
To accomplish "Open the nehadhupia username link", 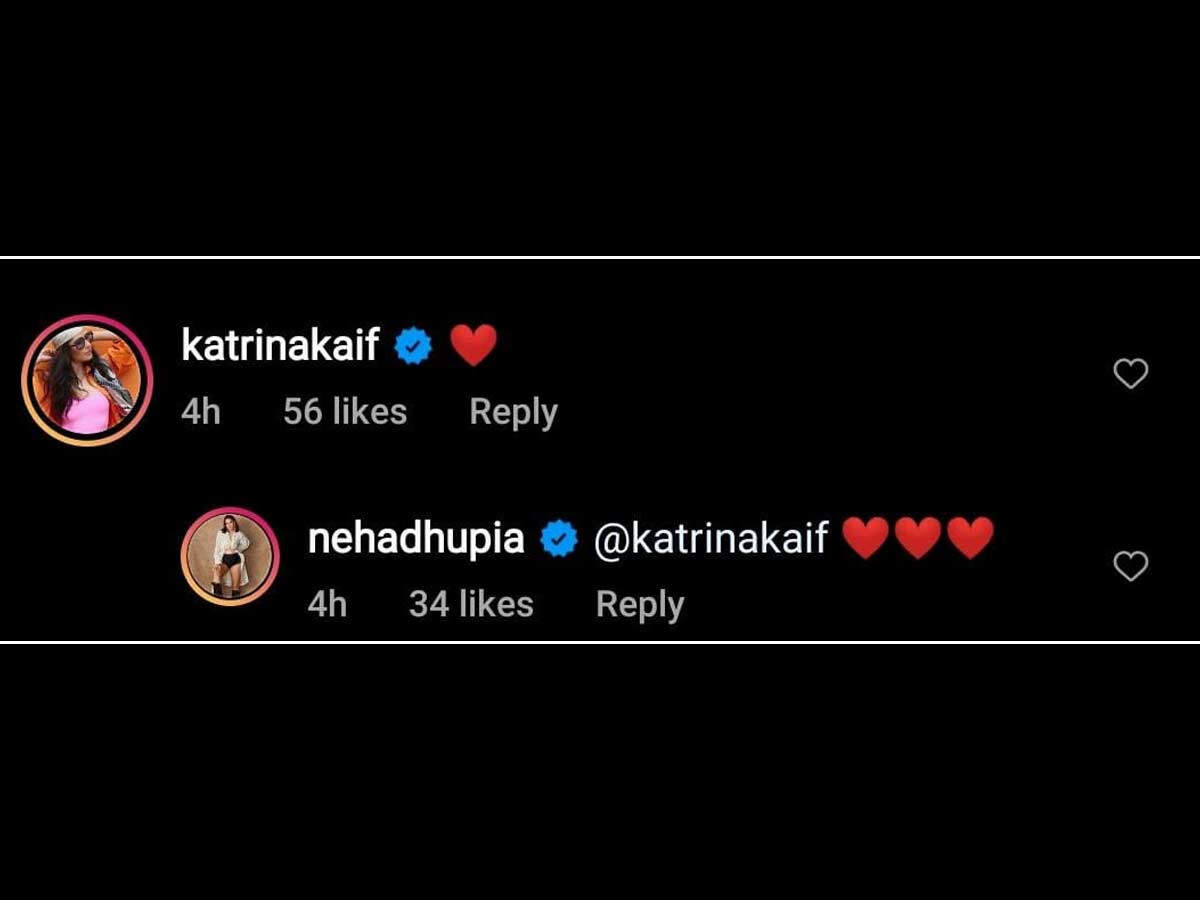I will (x=416, y=538).
